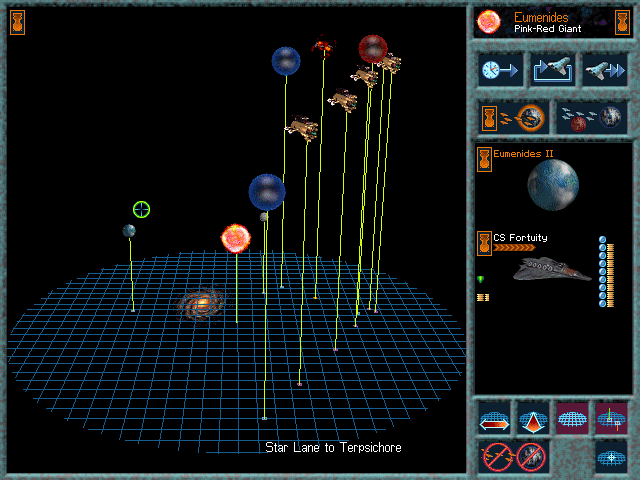The image size is (640, 480).
Task: Click the emblem next to Eumenides II
Action: pyautogui.click(x=484, y=159)
